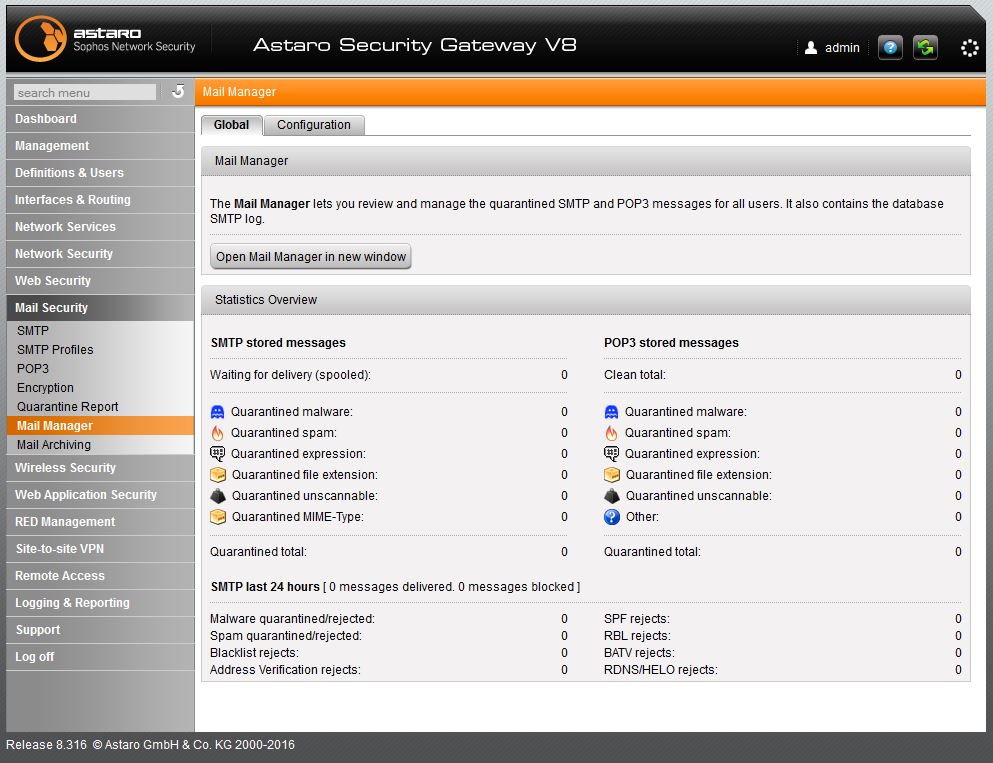Click "Clean total:" label
Viewport: 993px width, 763px height.
(x=635, y=375)
